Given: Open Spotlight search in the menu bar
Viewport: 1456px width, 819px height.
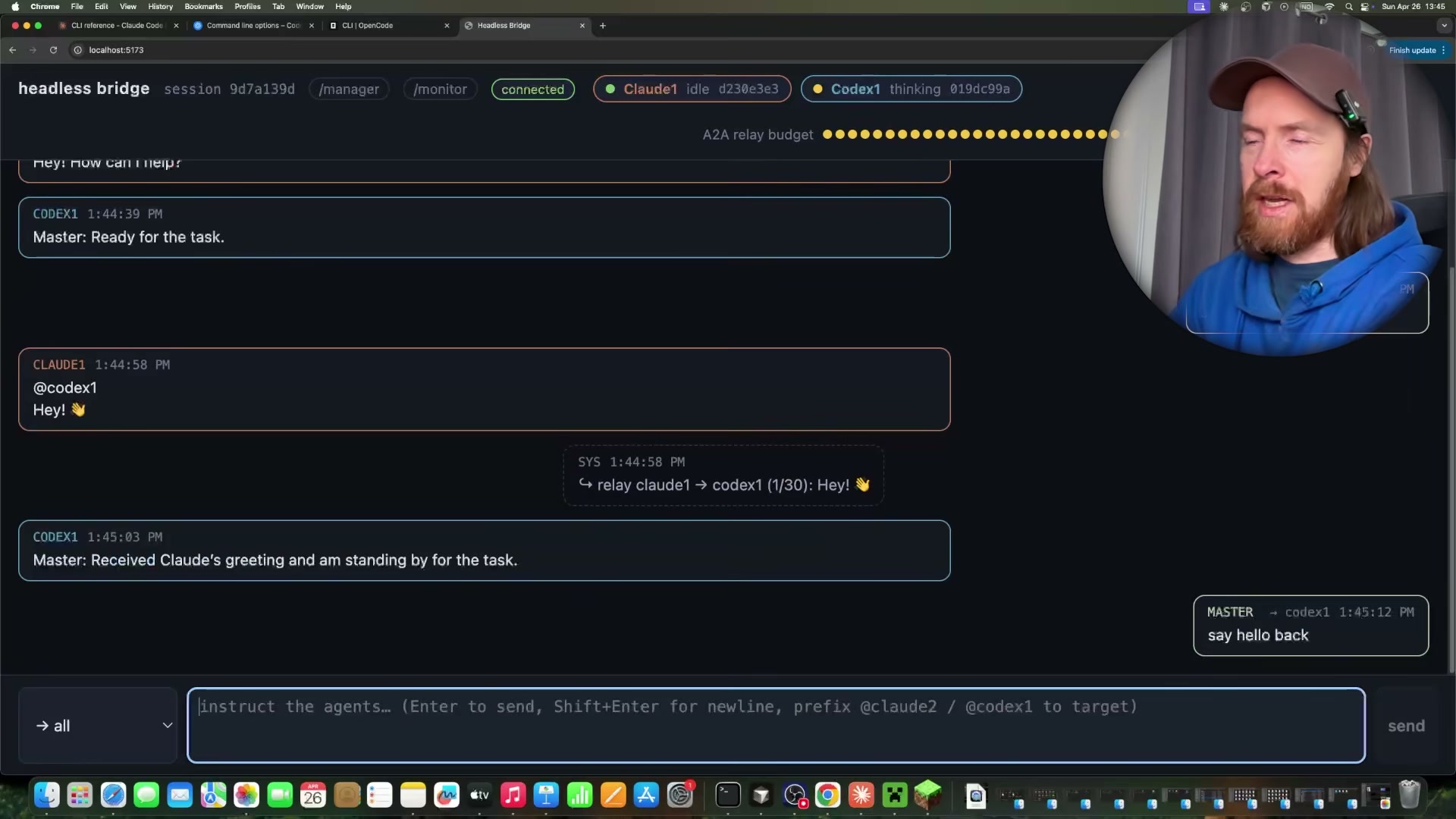Looking at the screenshot, I should (1349, 6).
